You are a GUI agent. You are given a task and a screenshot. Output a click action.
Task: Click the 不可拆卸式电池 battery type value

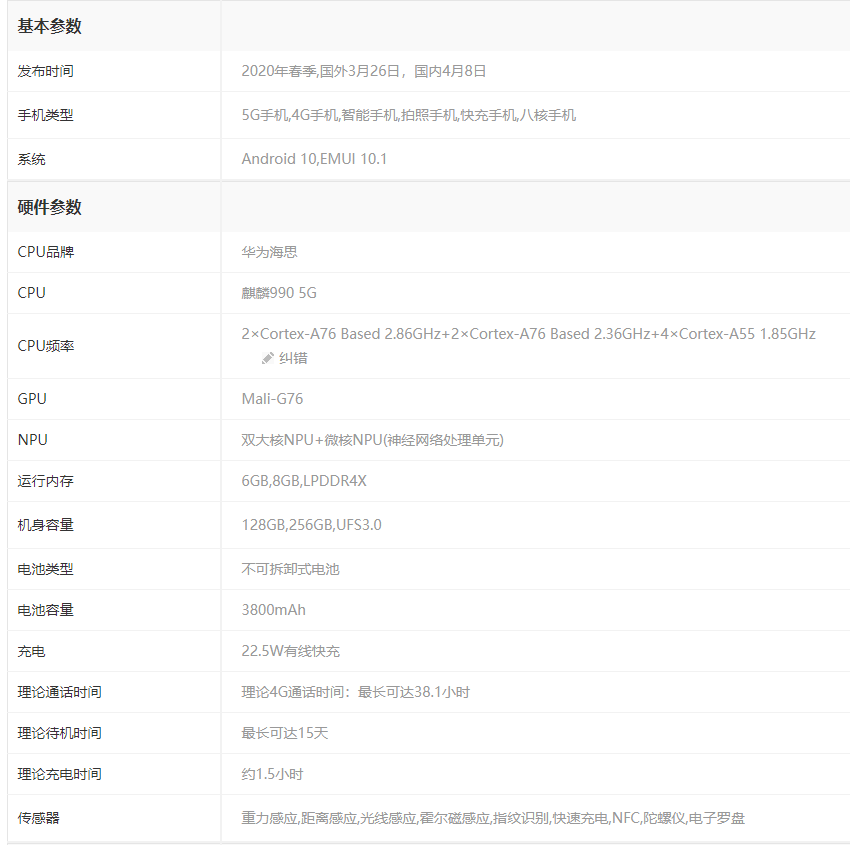point(290,569)
